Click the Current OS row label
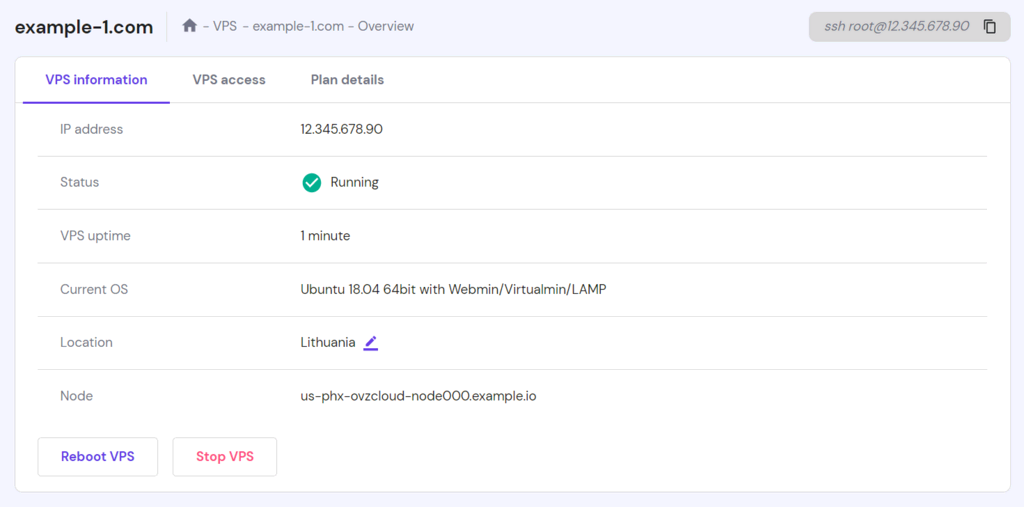 coord(94,289)
